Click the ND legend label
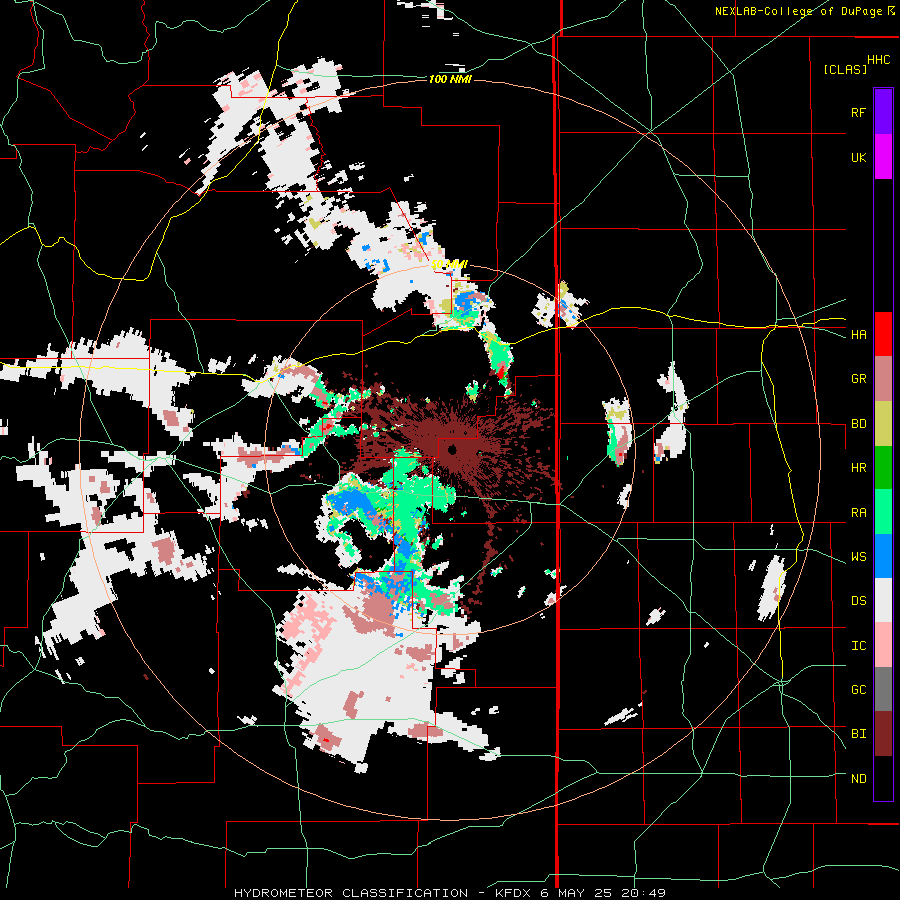Viewport: 900px width, 900px height. click(858, 779)
